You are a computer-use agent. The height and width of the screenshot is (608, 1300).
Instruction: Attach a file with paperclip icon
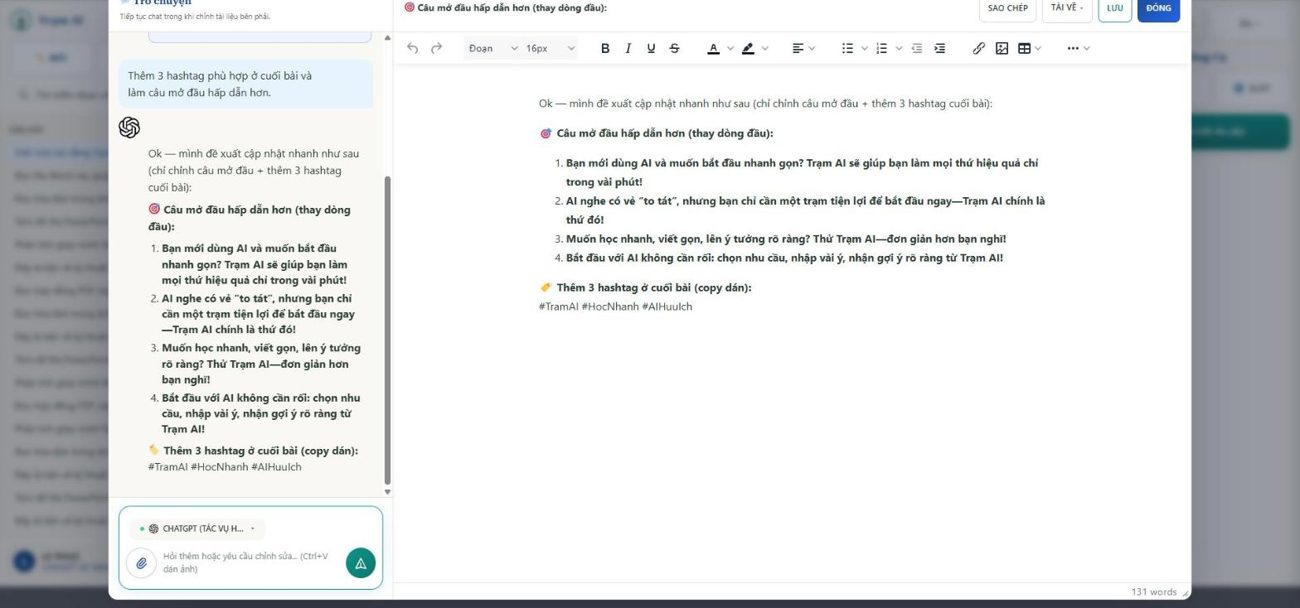(142, 563)
